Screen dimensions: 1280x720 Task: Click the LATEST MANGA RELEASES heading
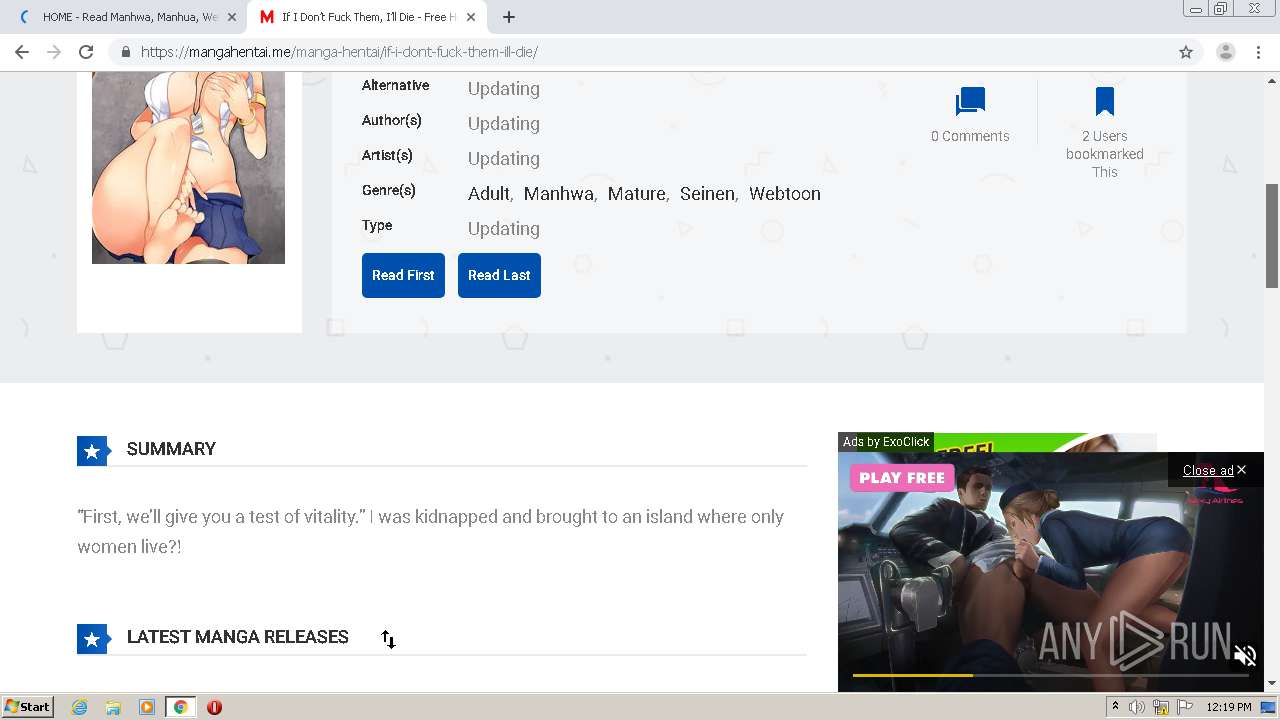coord(238,637)
